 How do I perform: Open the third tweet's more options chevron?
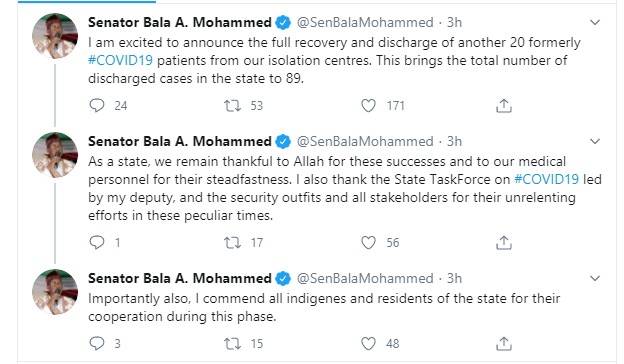pos(595,278)
